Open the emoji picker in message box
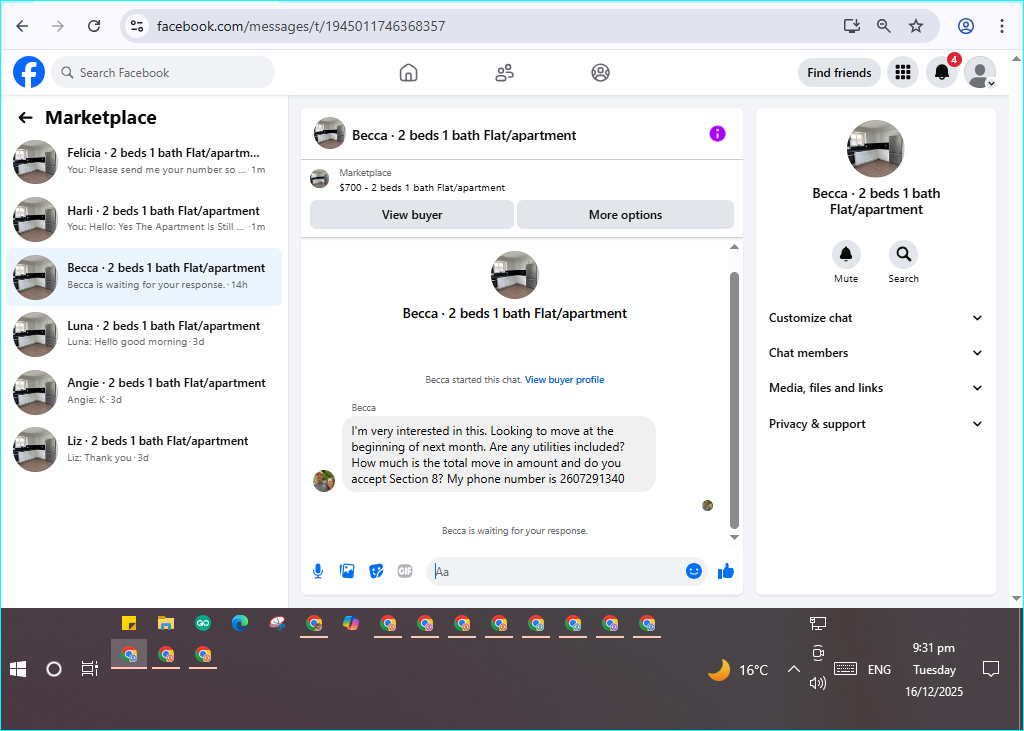Image resolution: width=1024 pixels, height=731 pixels. click(694, 571)
